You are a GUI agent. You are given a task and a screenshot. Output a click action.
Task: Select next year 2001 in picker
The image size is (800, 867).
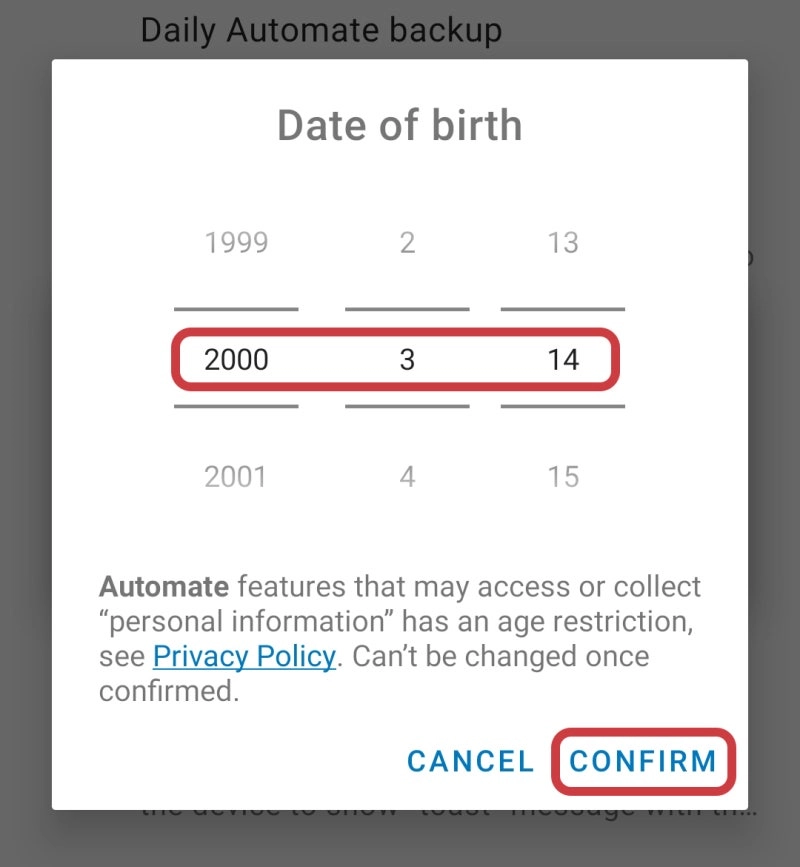[236, 476]
